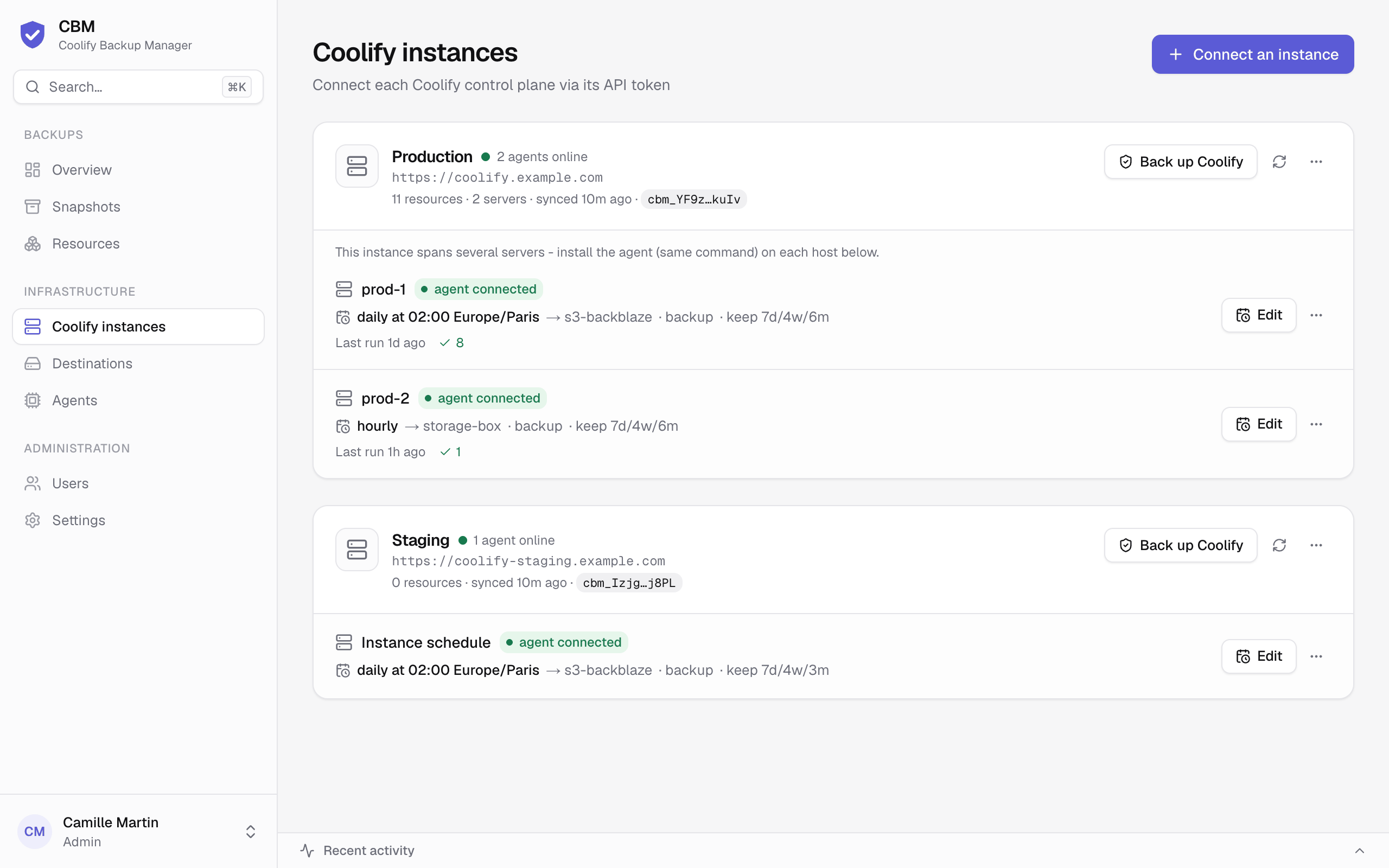The height and width of the screenshot is (868, 1389).
Task: Click the CM user avatar
Action: 34,831
